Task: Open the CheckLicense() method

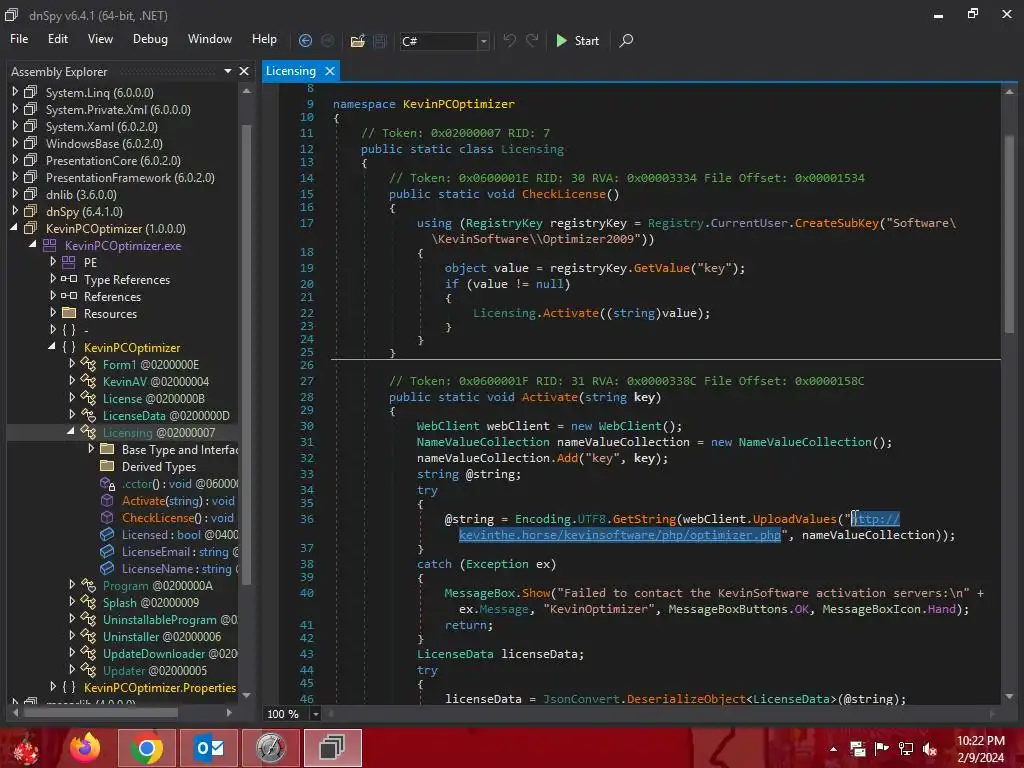Action: (177, 518)
